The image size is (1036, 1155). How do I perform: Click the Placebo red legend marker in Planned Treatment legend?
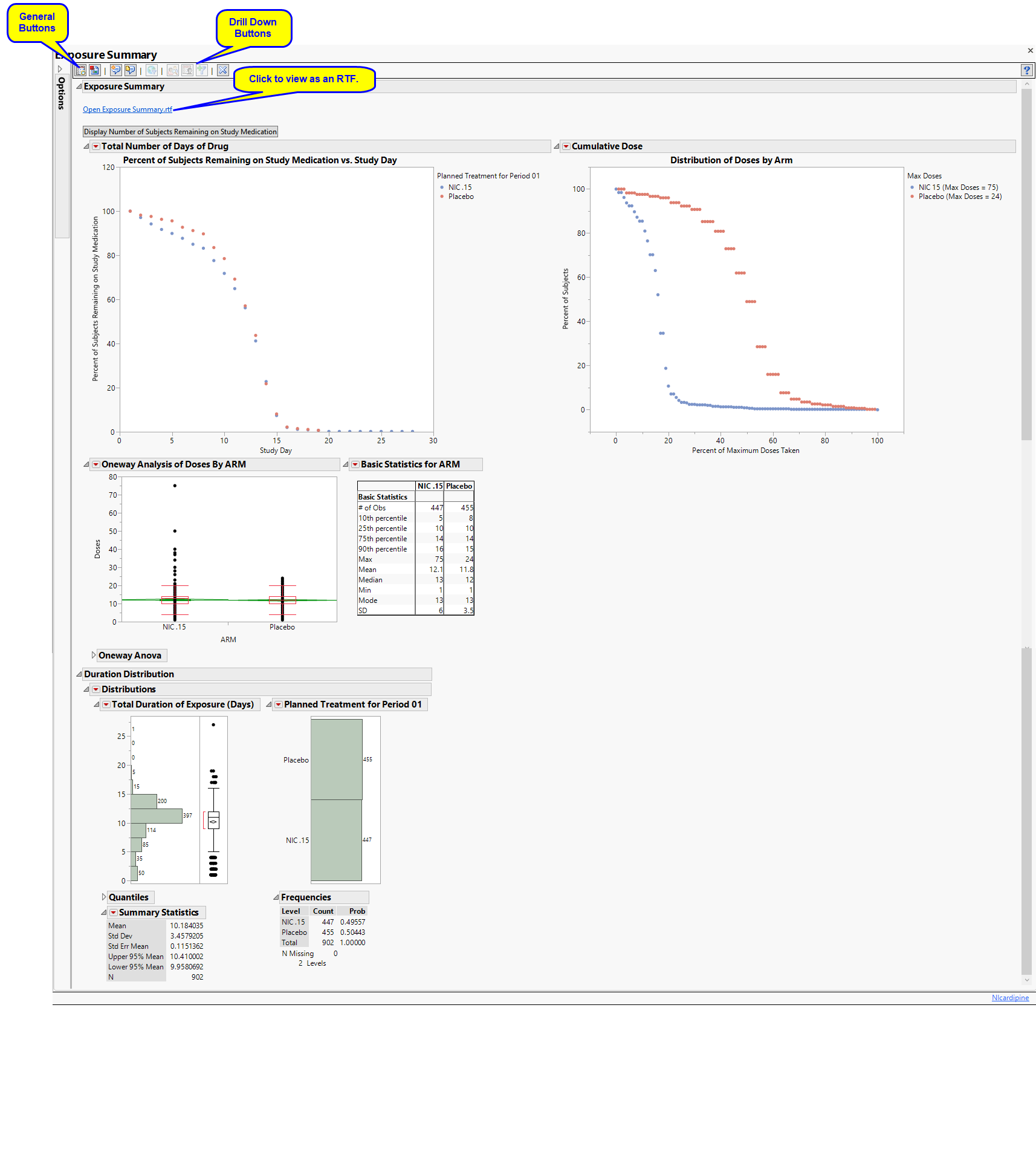442,197
